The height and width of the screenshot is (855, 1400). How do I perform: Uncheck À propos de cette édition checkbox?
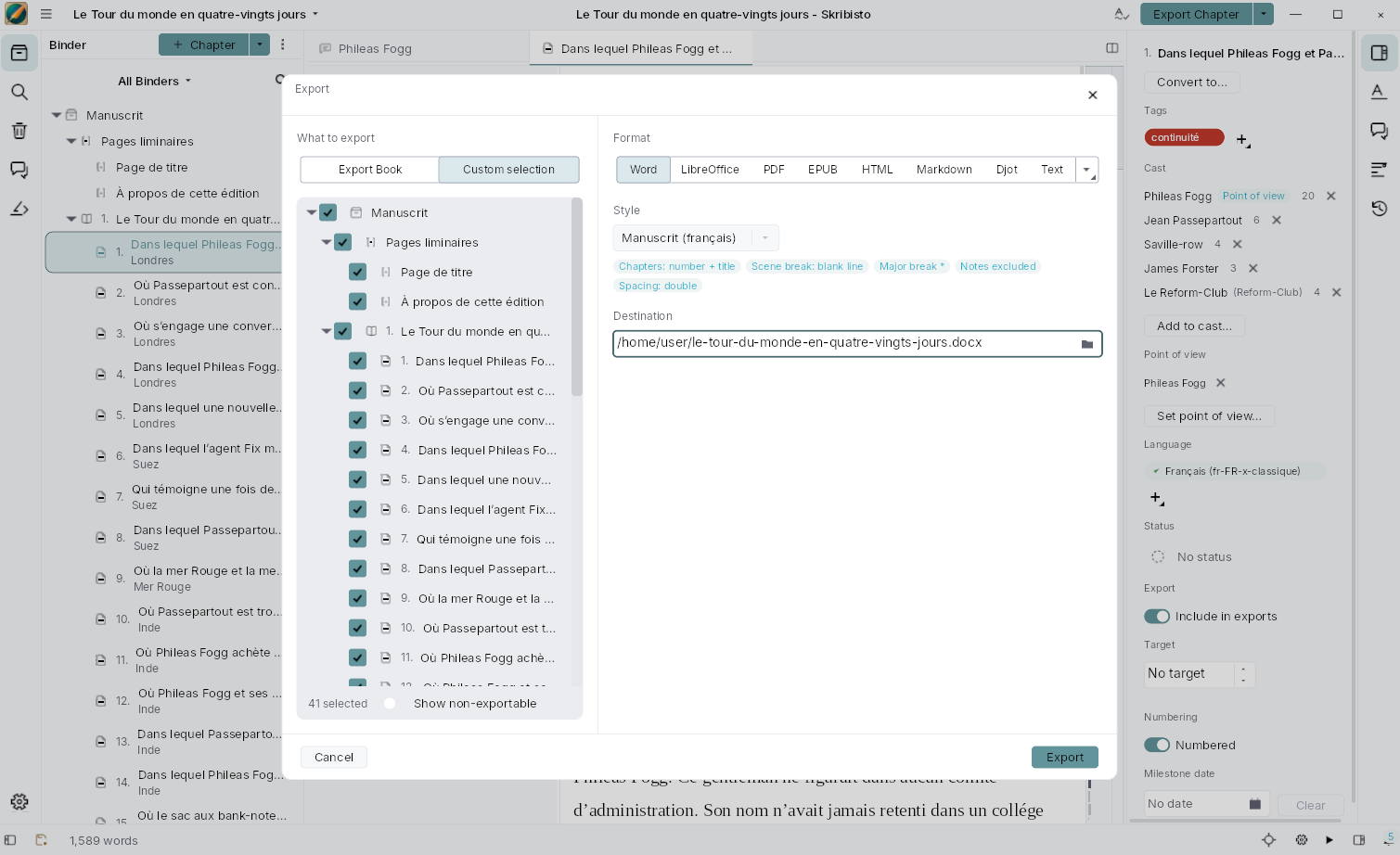[357, 301]
